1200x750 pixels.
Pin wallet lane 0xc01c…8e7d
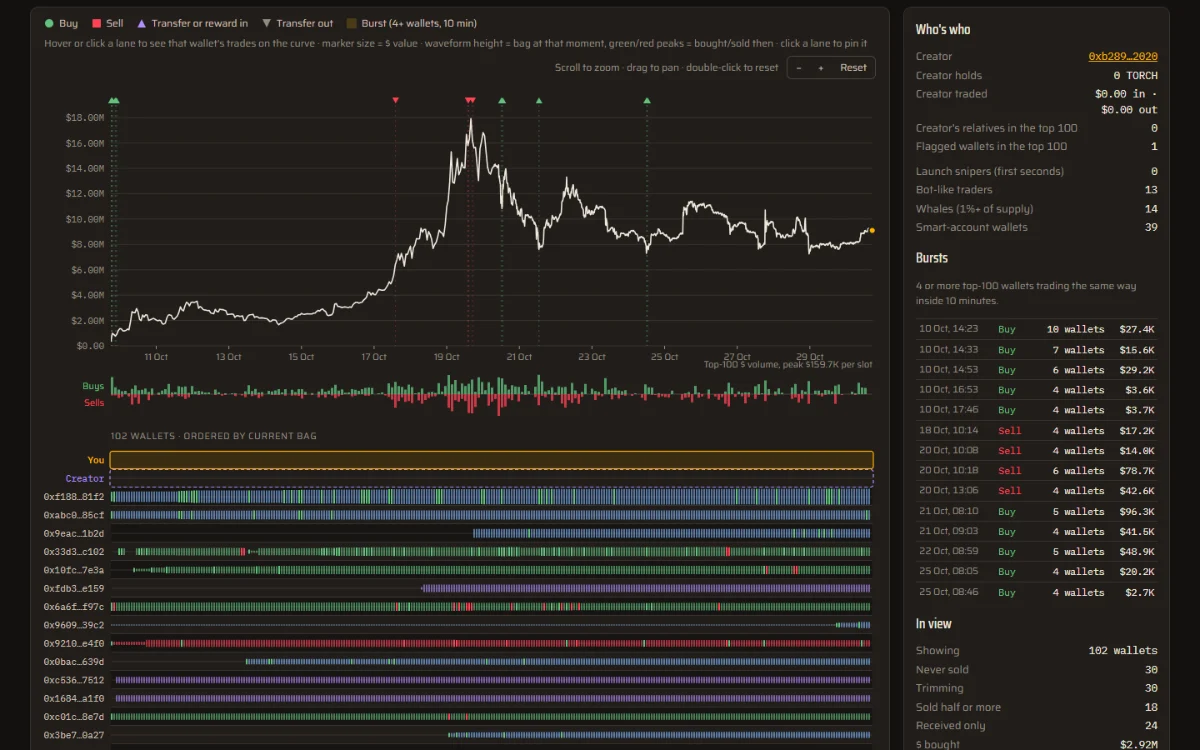[491, 716]
